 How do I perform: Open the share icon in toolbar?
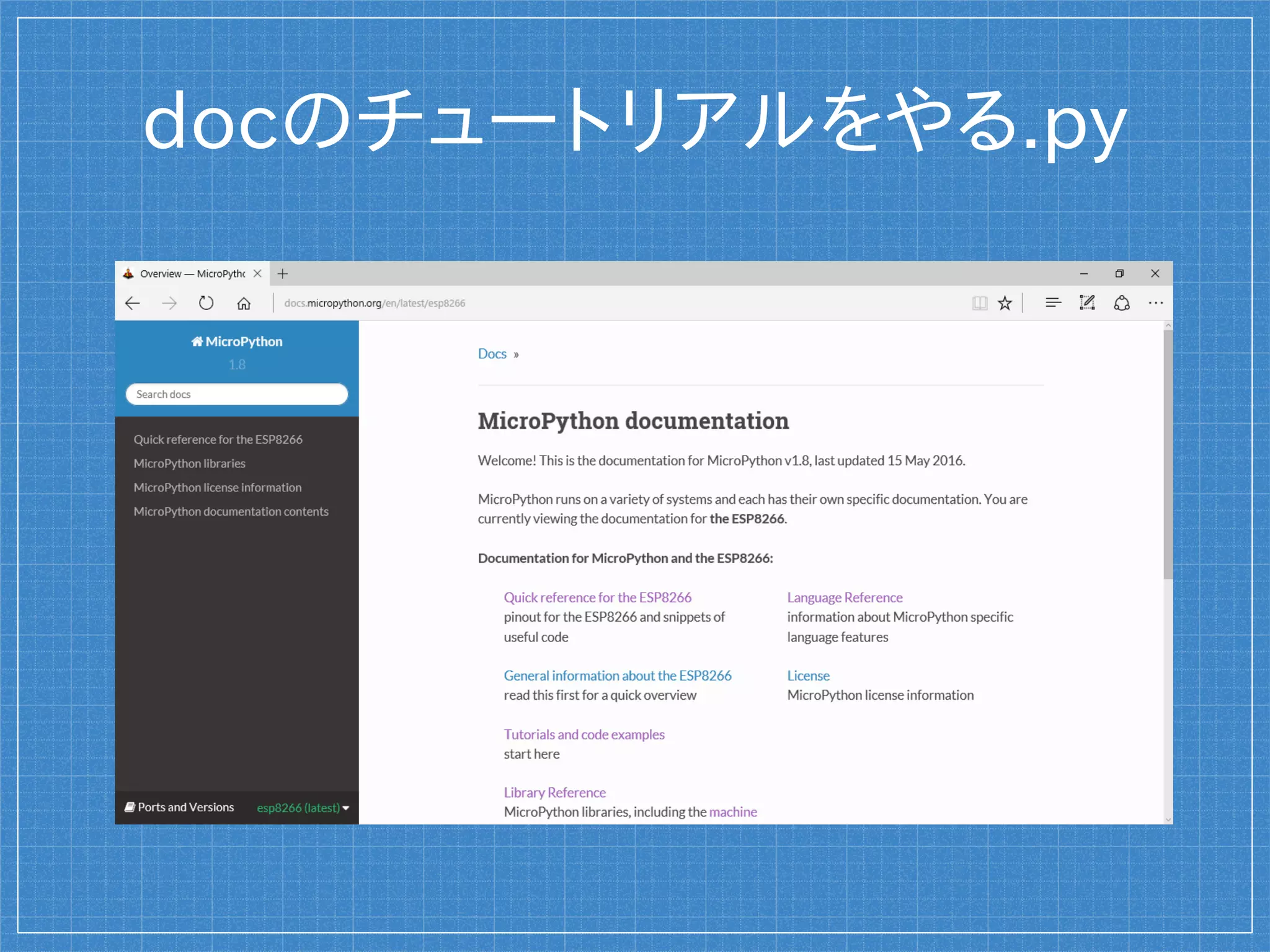[1122, 303]
